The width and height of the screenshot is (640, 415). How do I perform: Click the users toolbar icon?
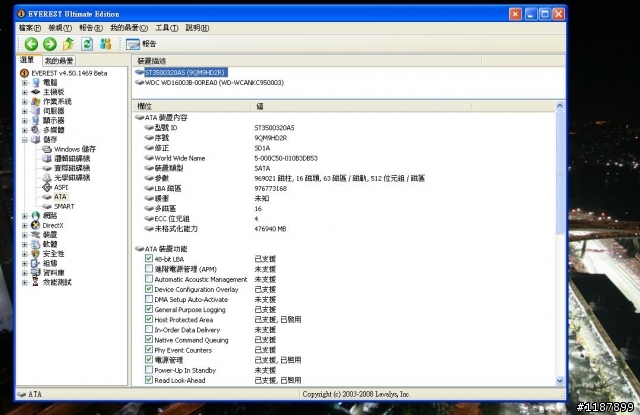coord(105,44)
